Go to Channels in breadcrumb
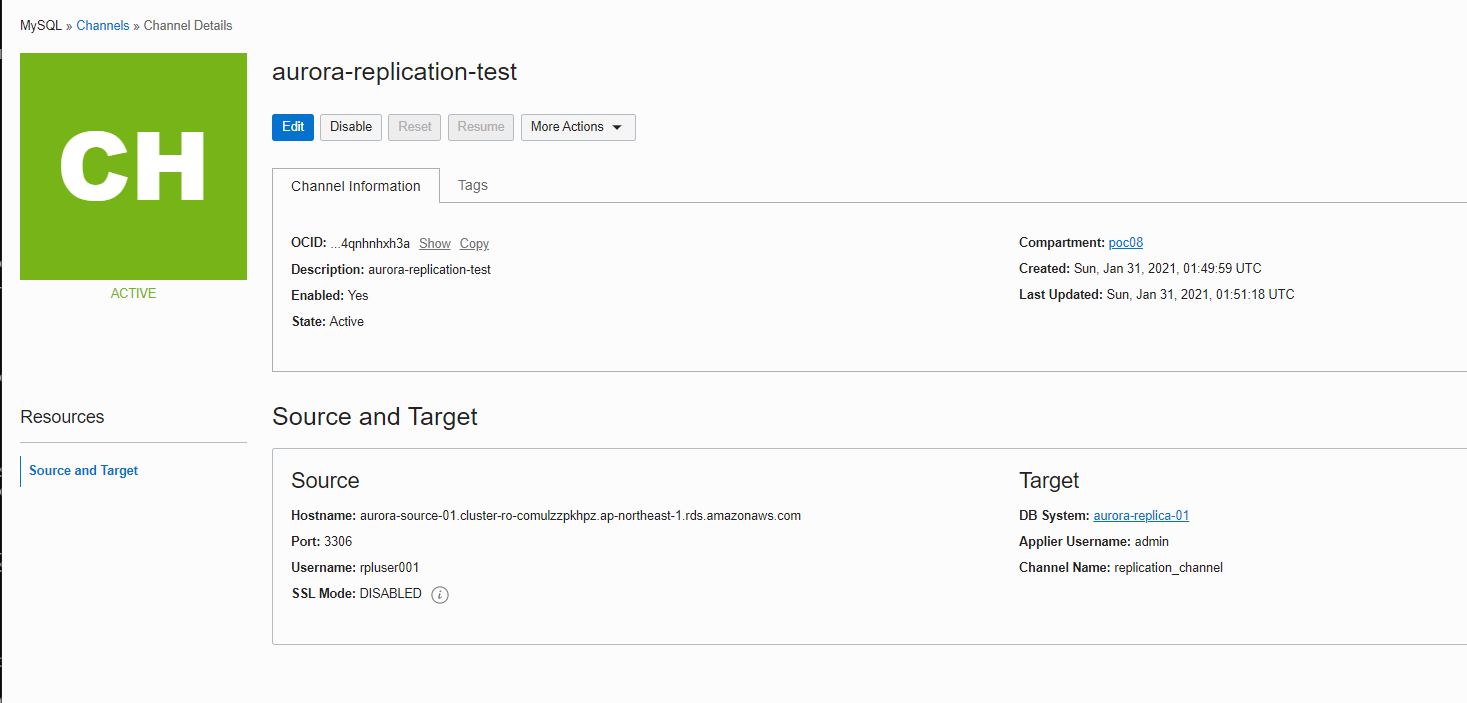The height and width of the screenshot is (703, 1467). (103, 25)
